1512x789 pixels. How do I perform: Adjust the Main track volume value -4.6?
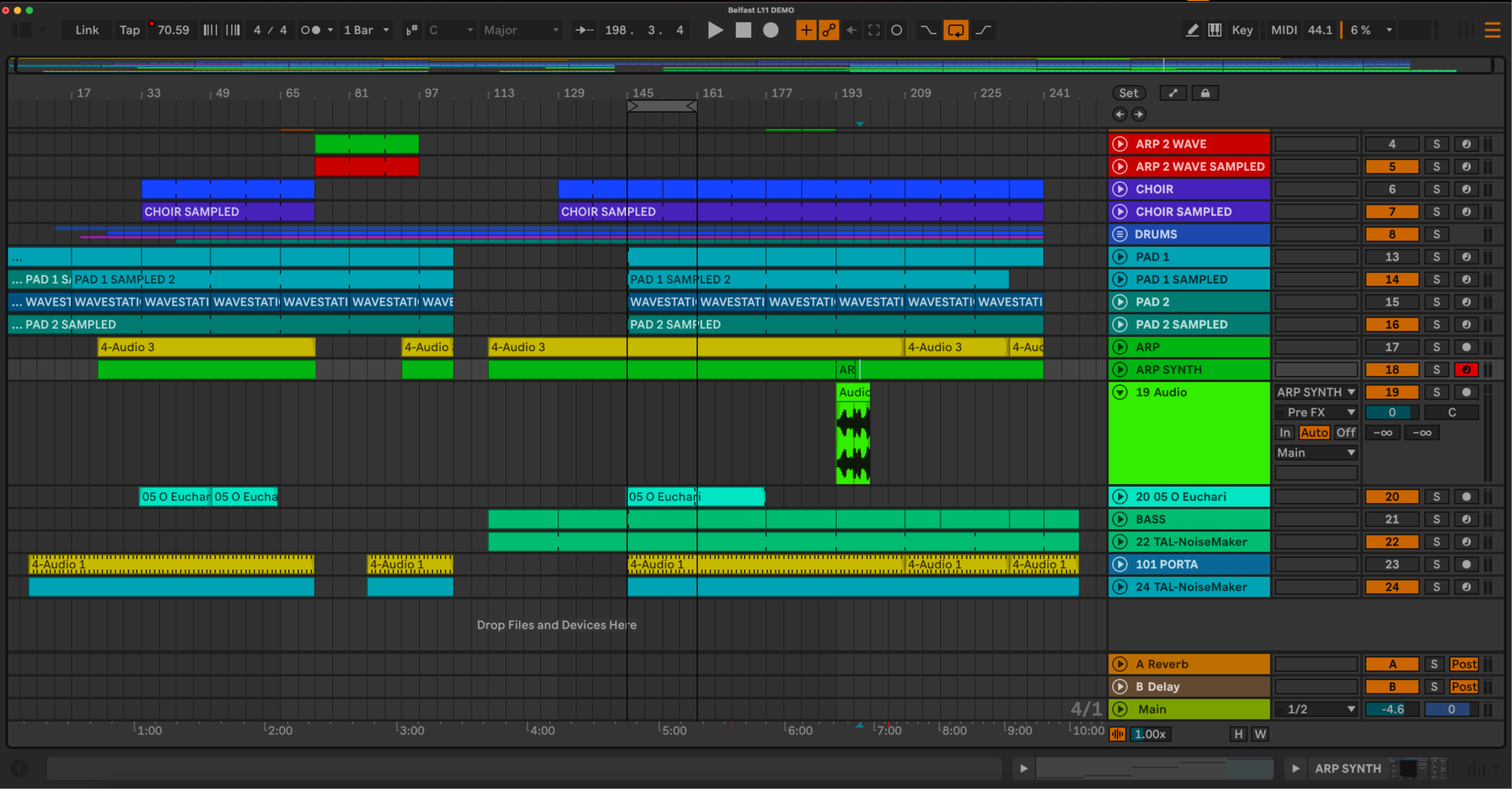coord(1391,709)
